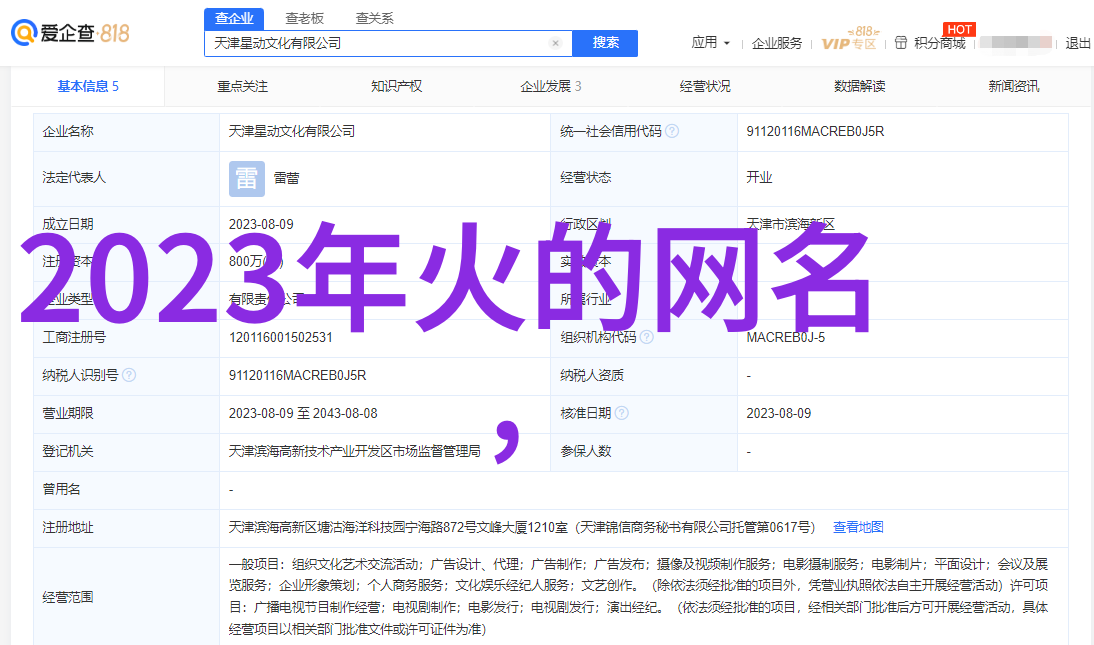Open the 新闻资讯 tab
This screenshot has height=645, width=1094.
click(1013, 87)
